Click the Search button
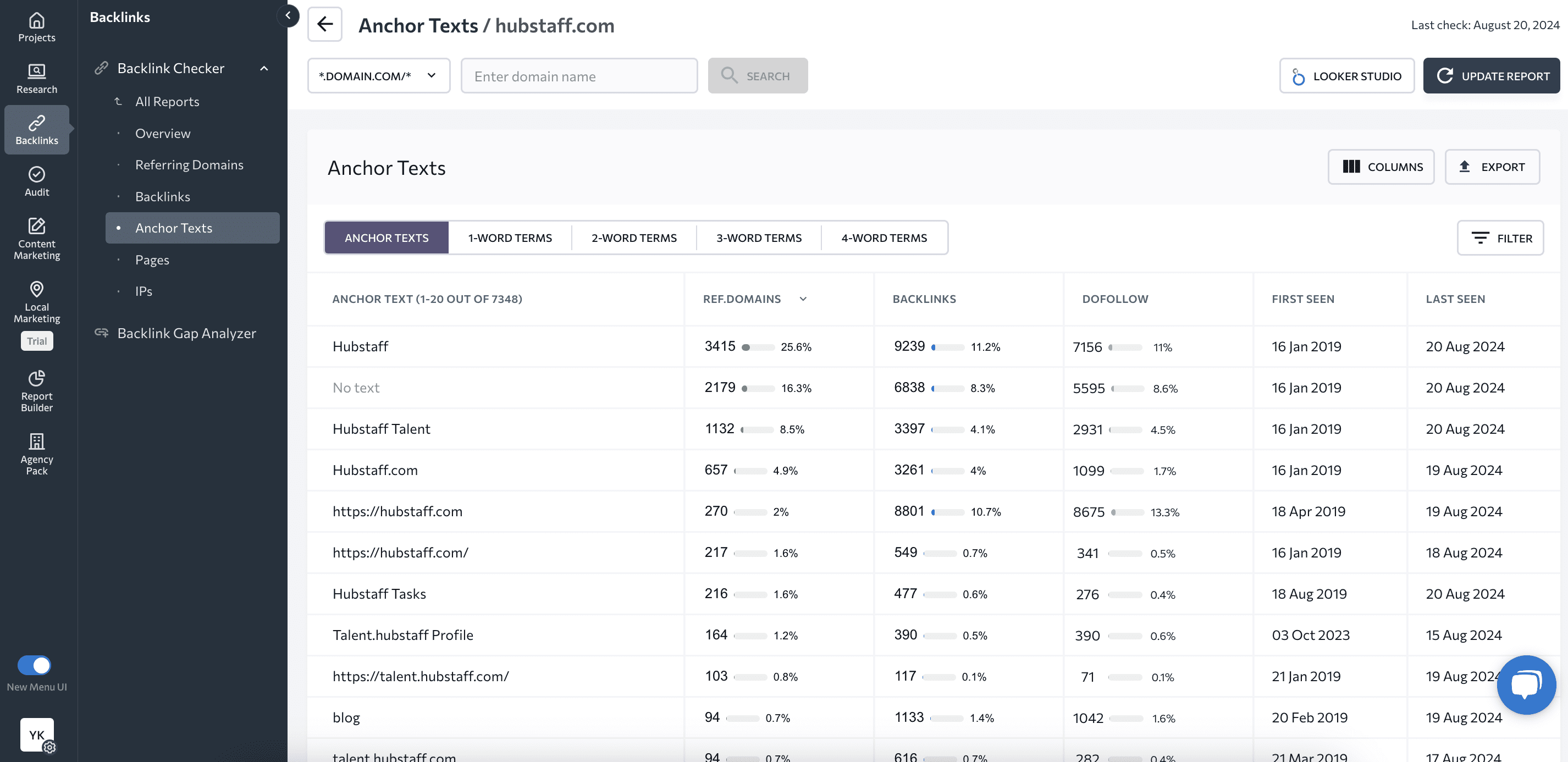The image size is (1568, 762). click(x=758, y=76)
